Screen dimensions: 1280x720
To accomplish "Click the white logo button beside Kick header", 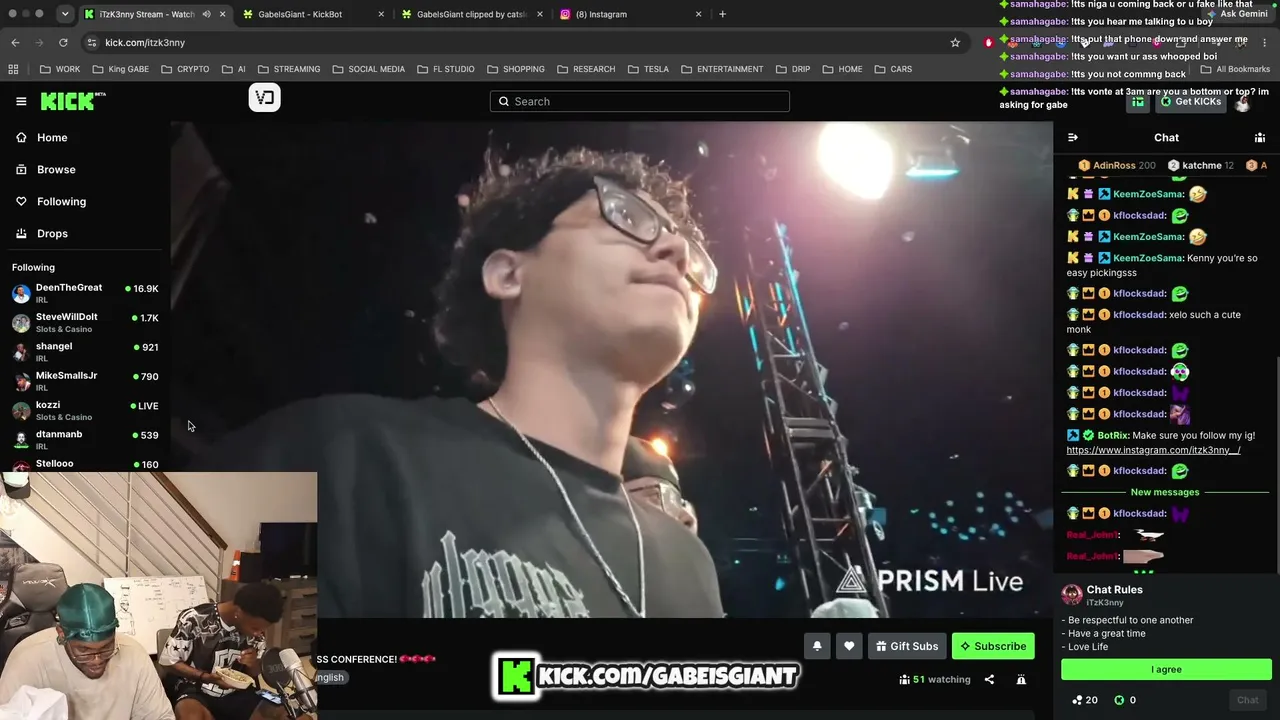I will tap(265, 97).
